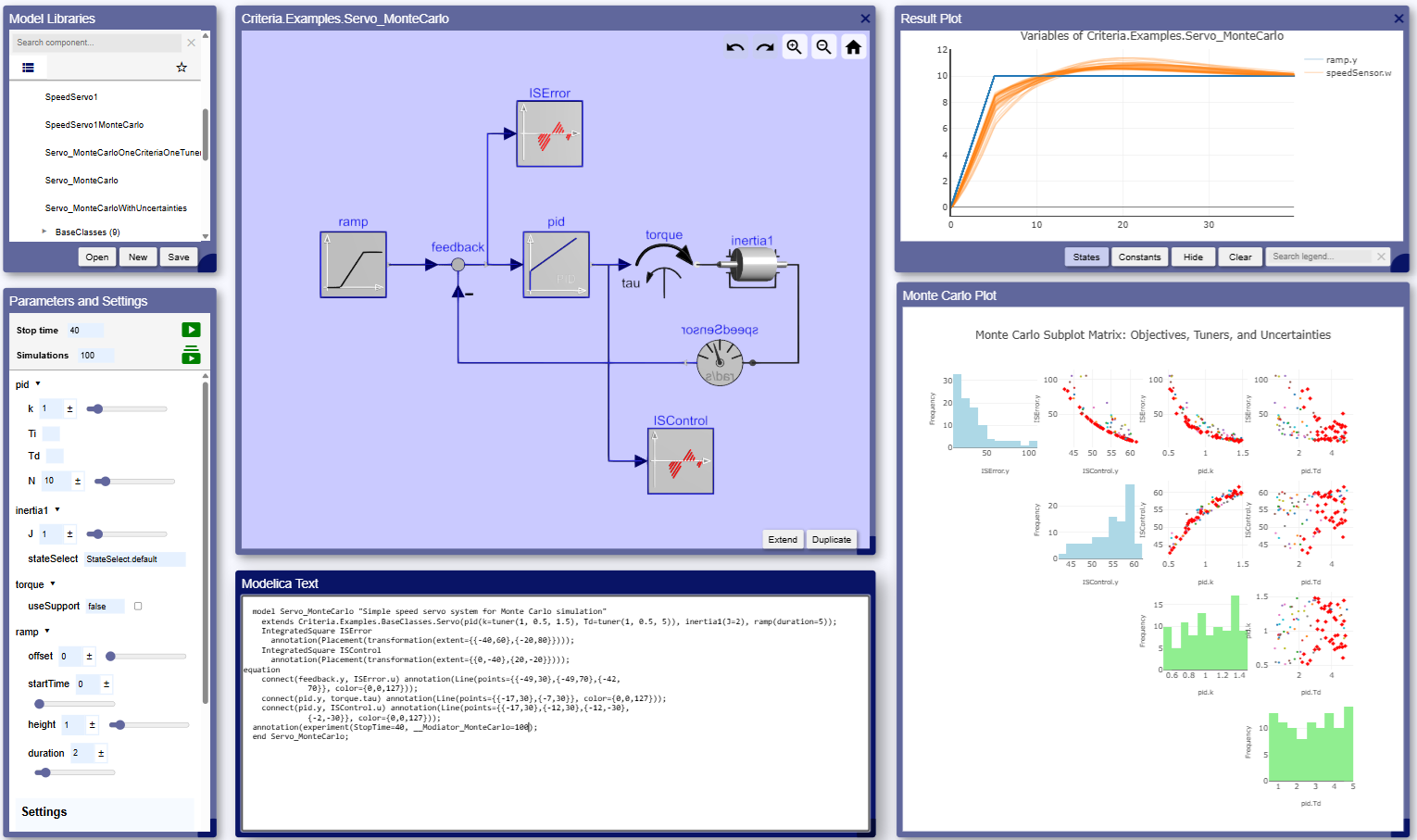1417x840 pixels.
Task: Zoom out of the diagram
Action: (824, 47)
